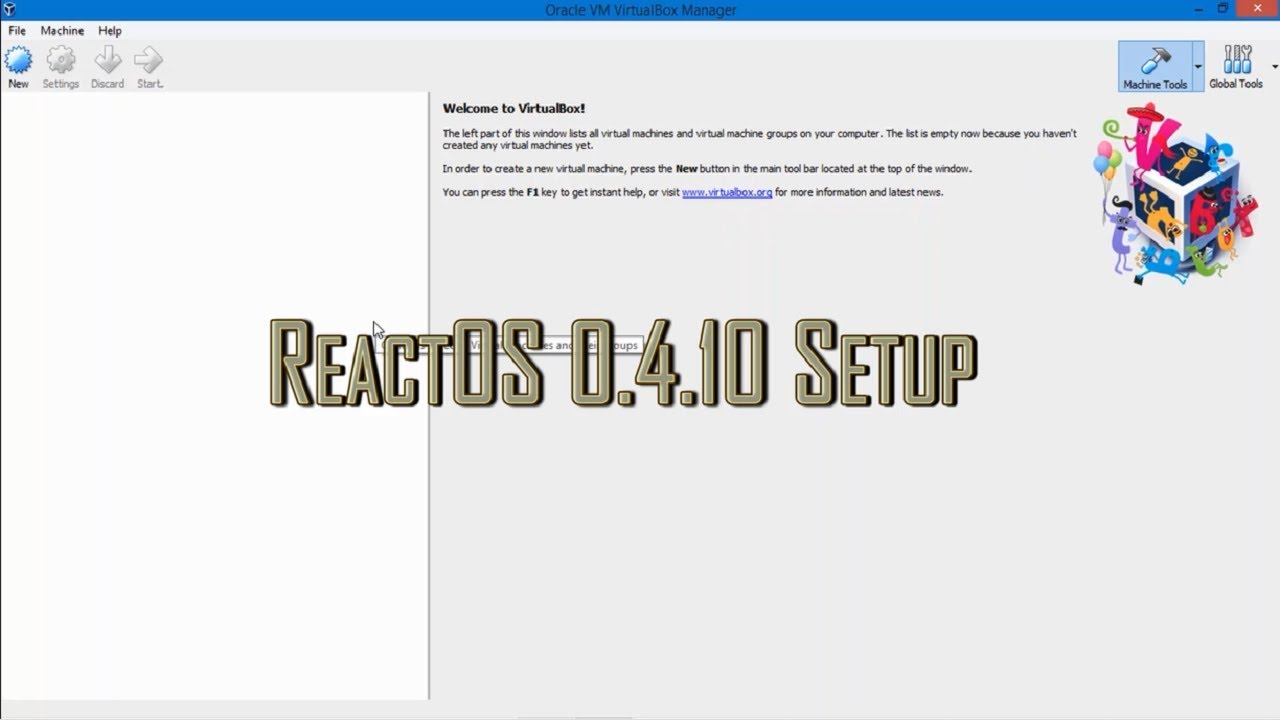Click the Discard toolbar icon
Viewport: 1280px width, 720px height.
107,67
